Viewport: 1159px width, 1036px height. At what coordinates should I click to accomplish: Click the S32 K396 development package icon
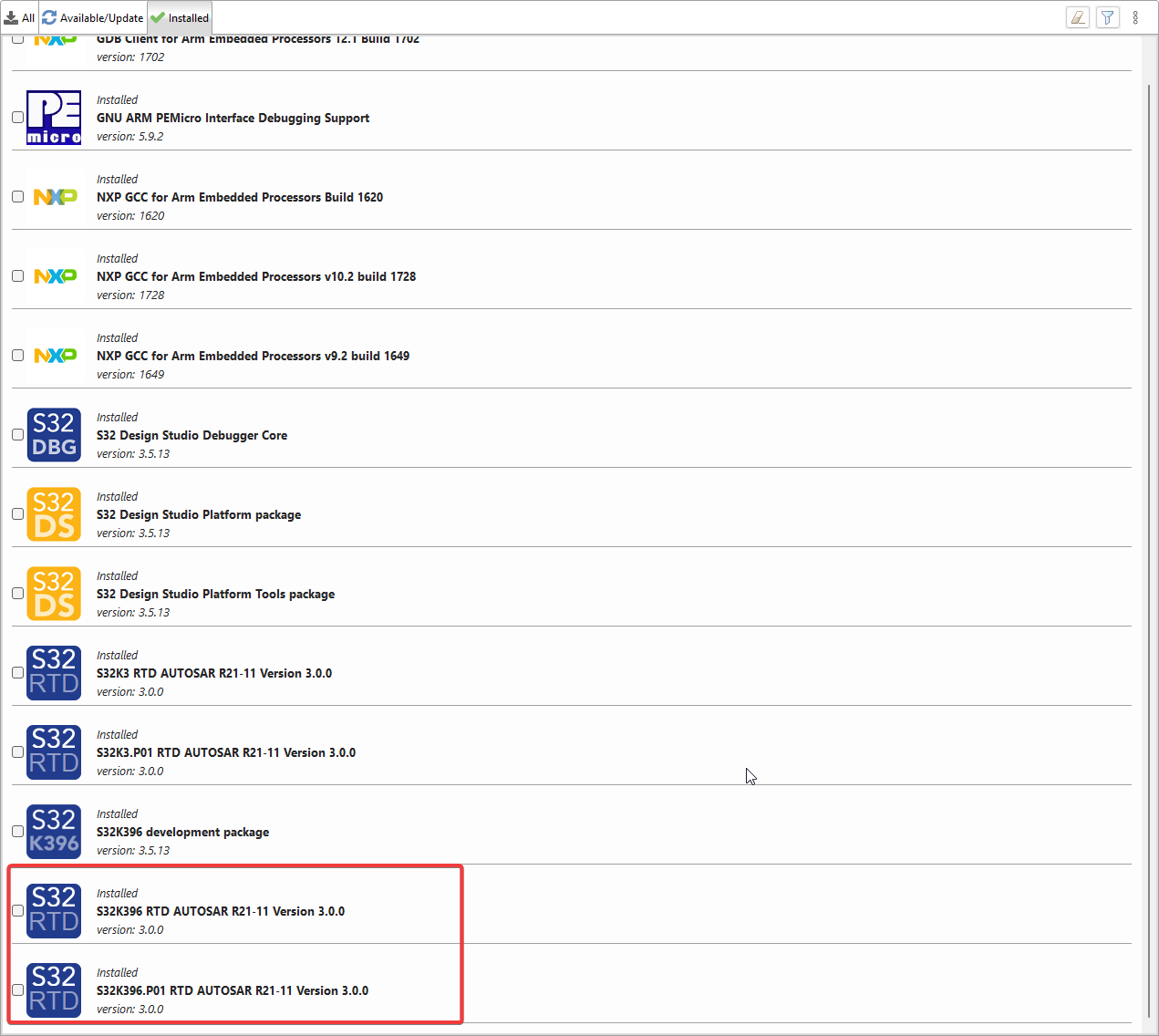tap(54, 832)
